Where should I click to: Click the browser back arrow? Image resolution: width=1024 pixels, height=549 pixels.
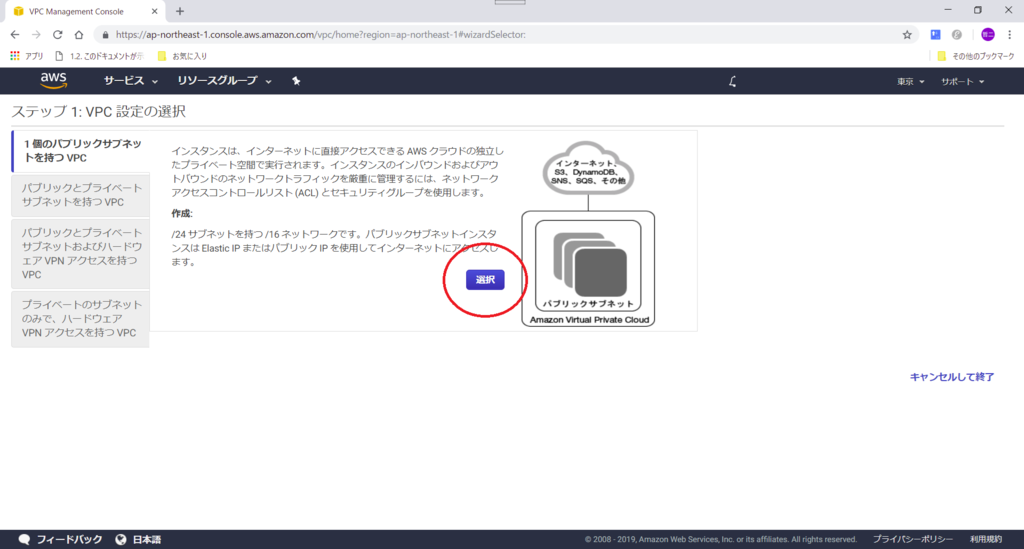coord(15,35)
